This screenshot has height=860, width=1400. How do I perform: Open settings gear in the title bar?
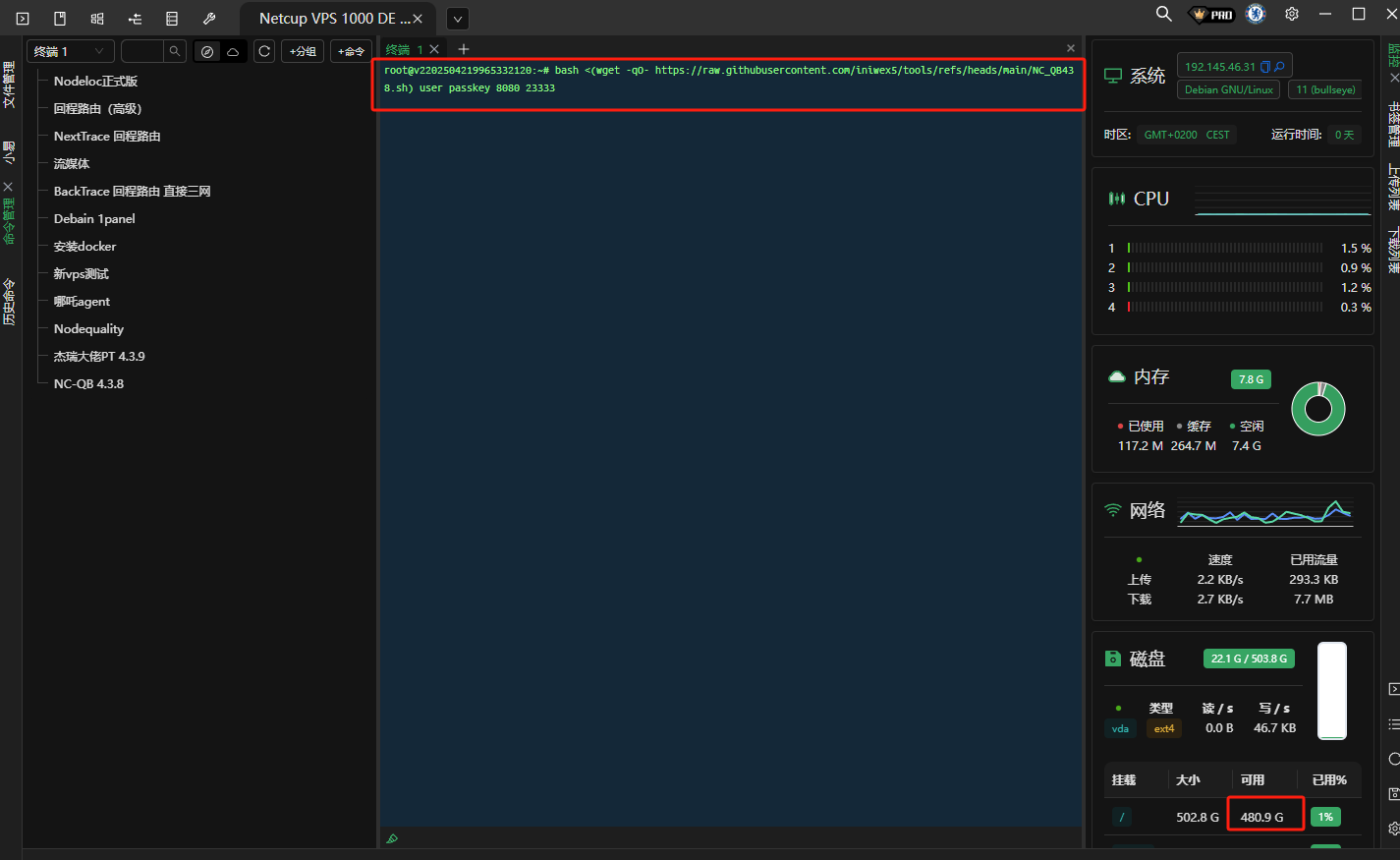click(x=1292, y=14)
